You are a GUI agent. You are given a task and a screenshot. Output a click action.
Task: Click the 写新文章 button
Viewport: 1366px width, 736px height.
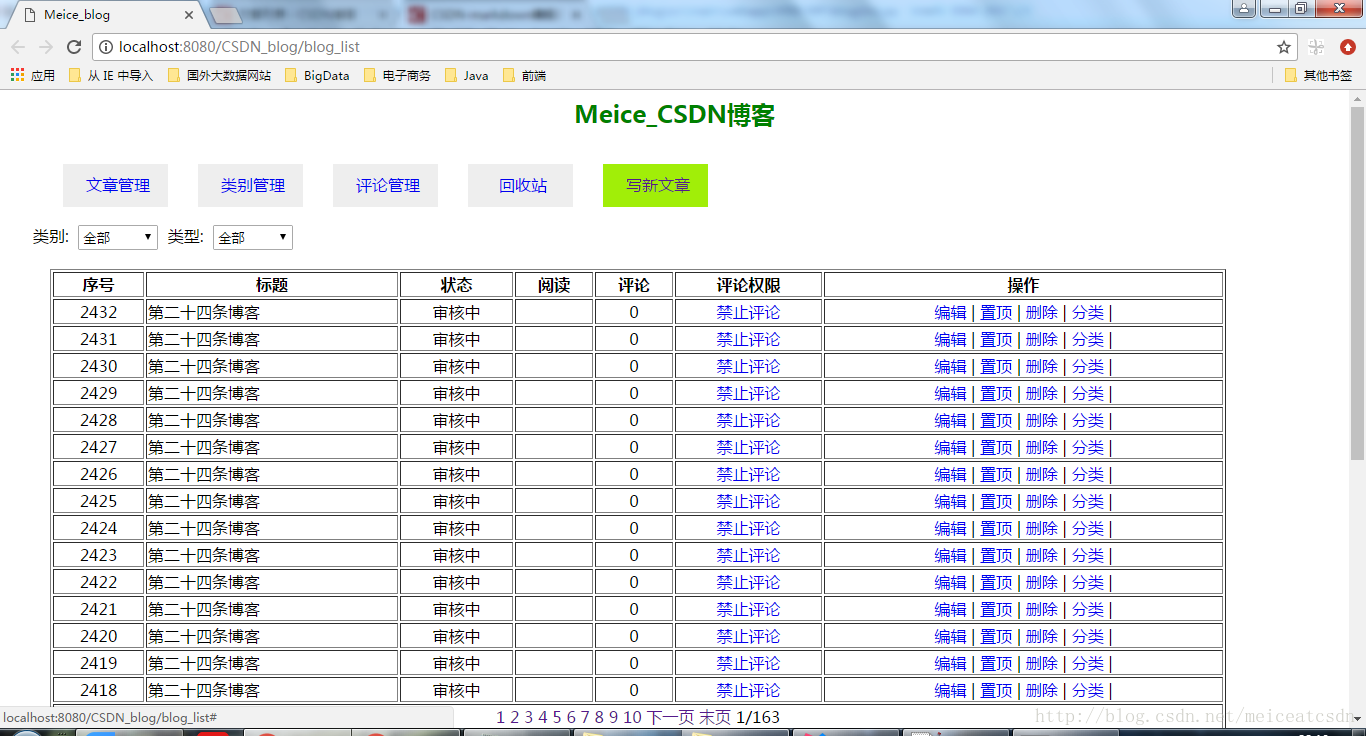point(656,185)
